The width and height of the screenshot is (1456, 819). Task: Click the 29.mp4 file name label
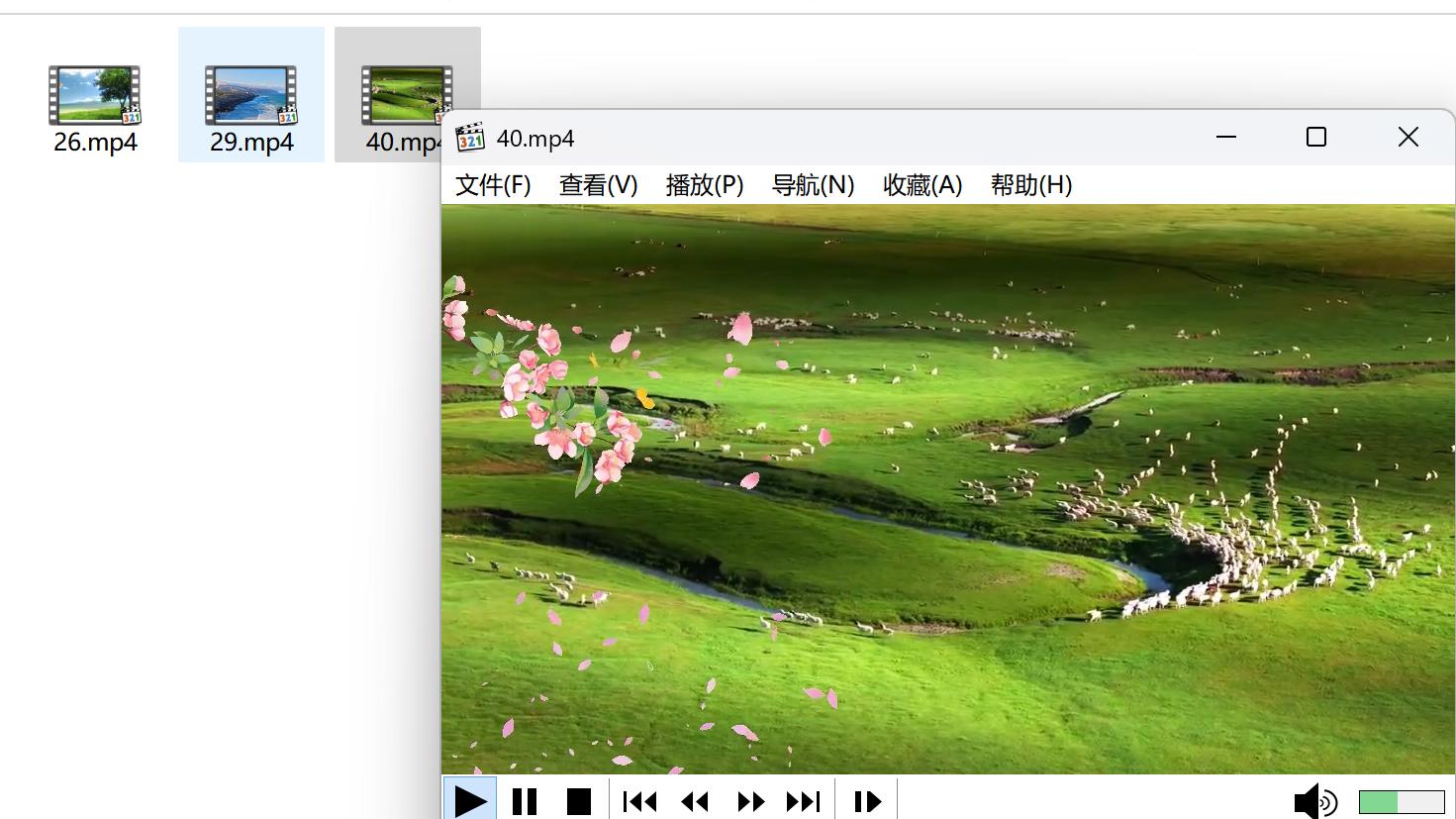coord(251,142)
